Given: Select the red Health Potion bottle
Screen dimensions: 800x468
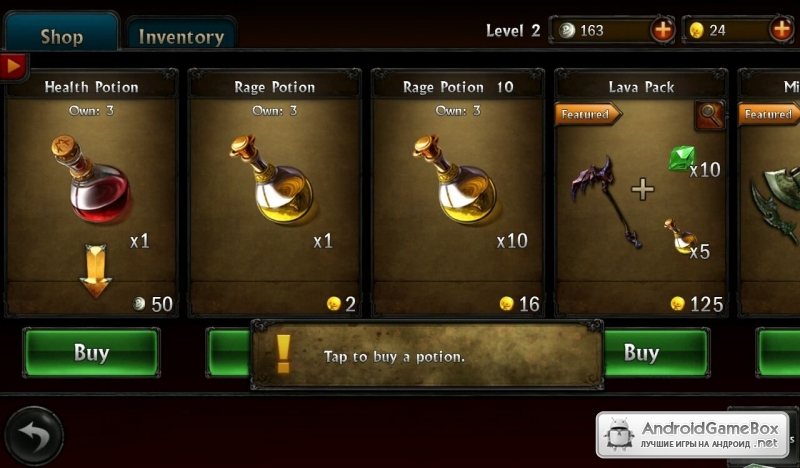Looking at the screenshot, I should (x=92, y=179).
